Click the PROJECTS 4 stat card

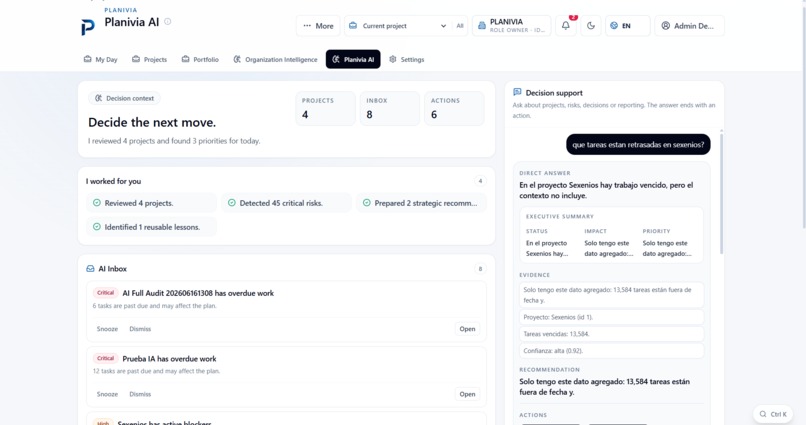(x=325, y=108)
